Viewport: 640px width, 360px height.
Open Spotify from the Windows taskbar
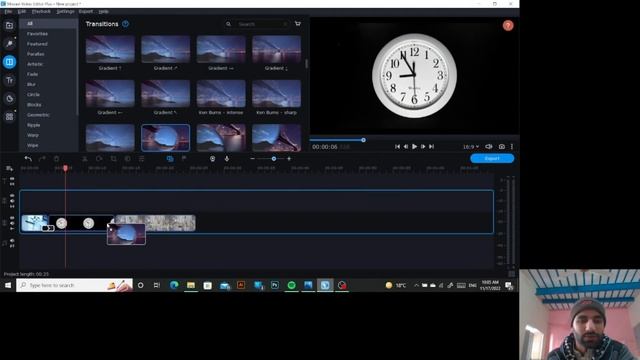291,285
